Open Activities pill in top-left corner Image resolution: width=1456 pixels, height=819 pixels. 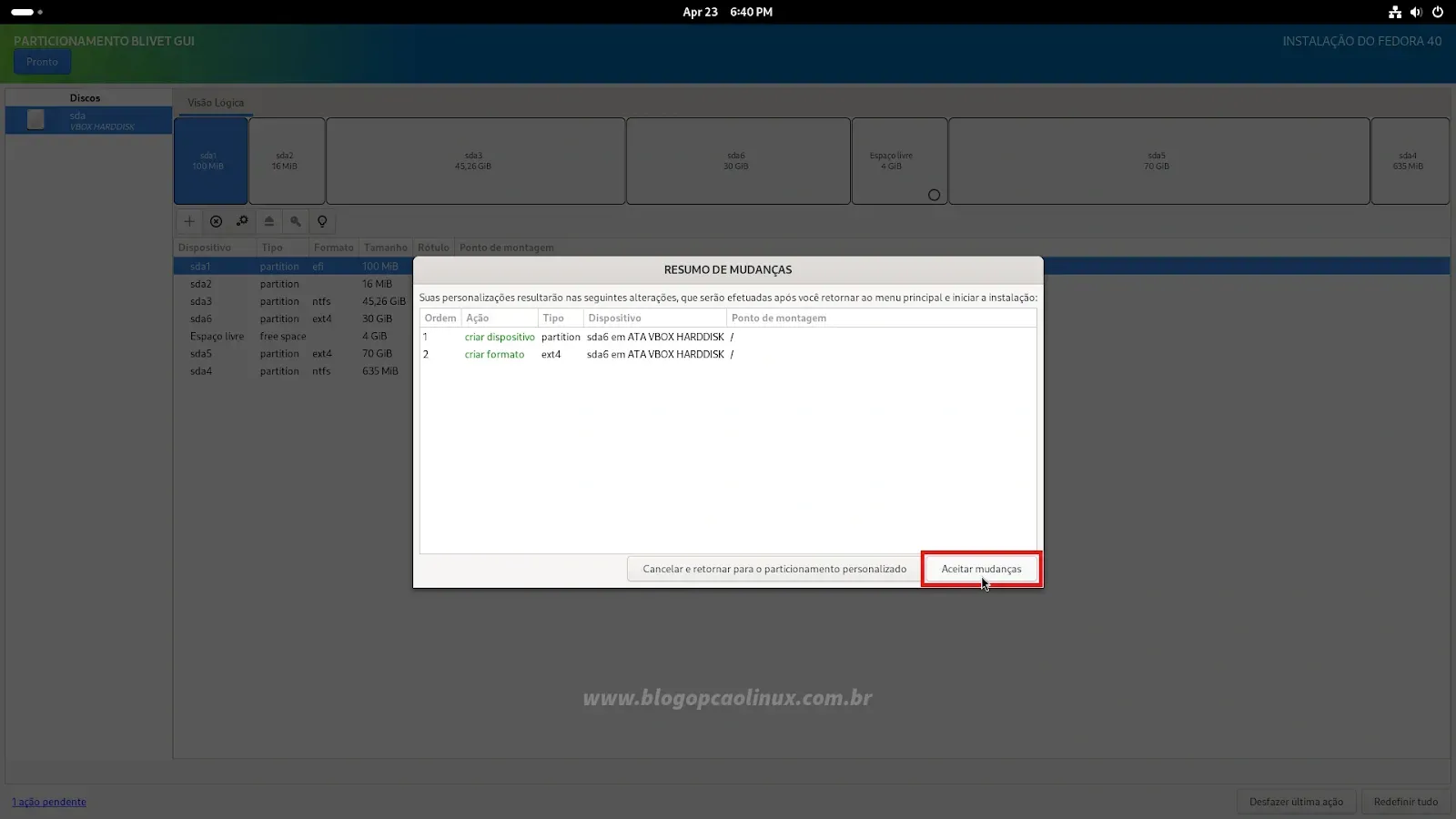(26, 12)
